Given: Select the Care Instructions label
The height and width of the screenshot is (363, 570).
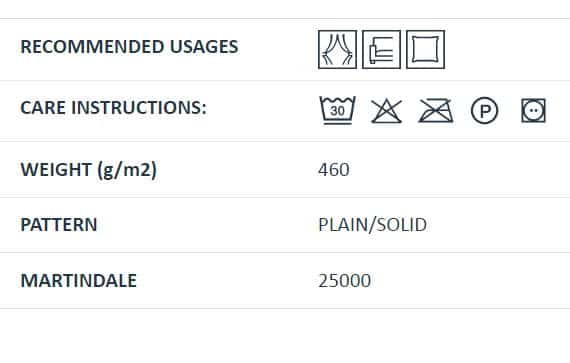Looking at the screenshot, I should click(x=113, y=108).
